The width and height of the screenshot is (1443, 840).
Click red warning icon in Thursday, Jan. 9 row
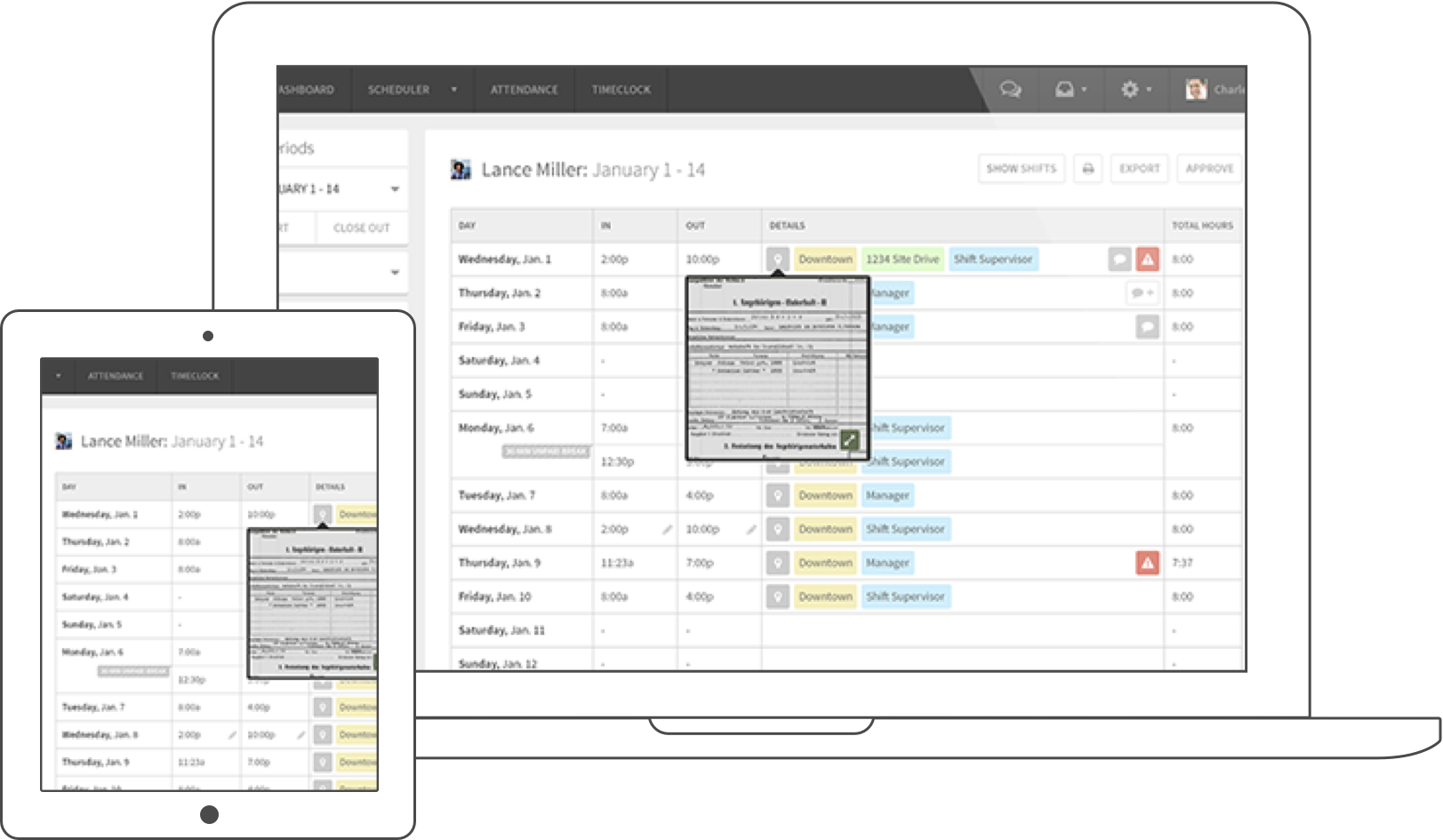(x=1148, y=563)
